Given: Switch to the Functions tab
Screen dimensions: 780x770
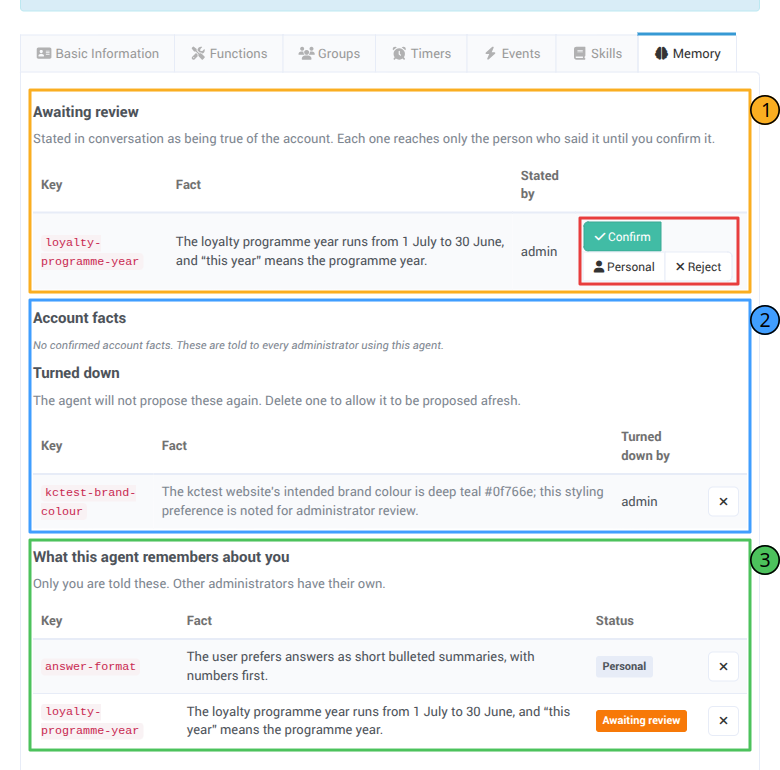Looking at the screenshot, I should (x=229, y=54).
